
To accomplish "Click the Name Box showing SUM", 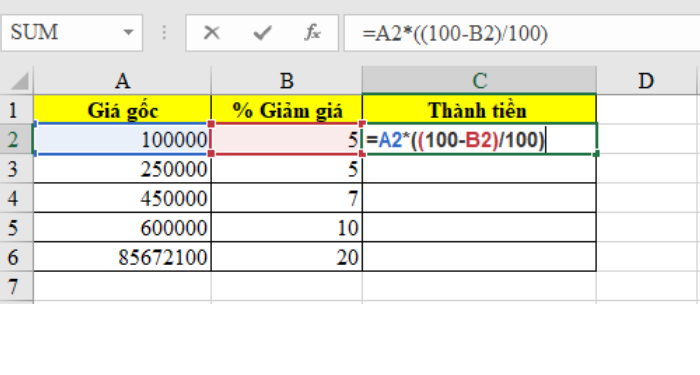I will click(x=71, y=33).
